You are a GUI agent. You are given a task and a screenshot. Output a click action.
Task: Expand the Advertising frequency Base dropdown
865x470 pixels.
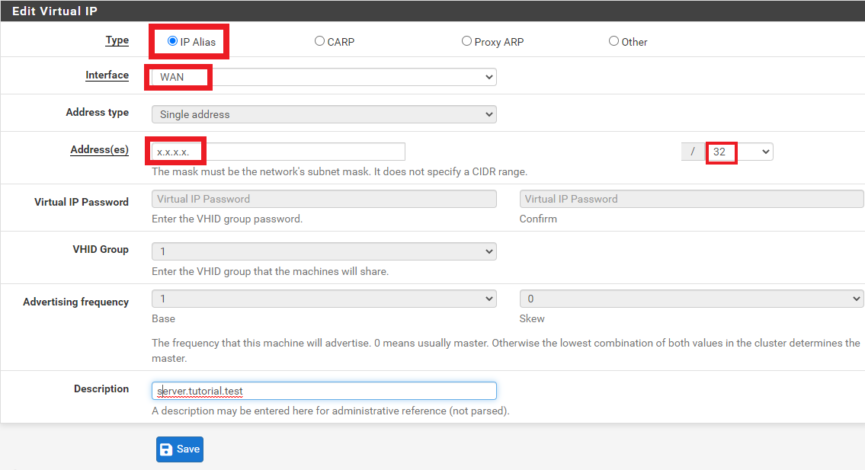click(x=324, y=299)
